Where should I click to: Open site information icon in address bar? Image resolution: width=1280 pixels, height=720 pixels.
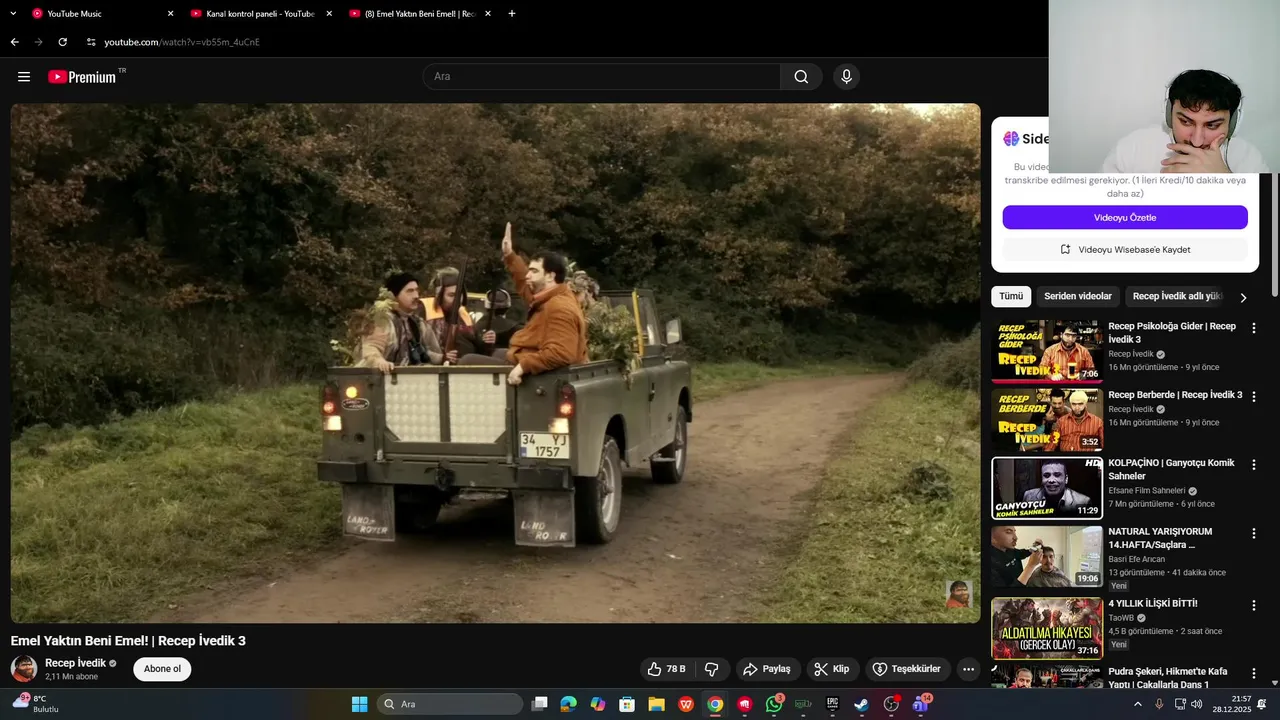click(x=90, y=42)
